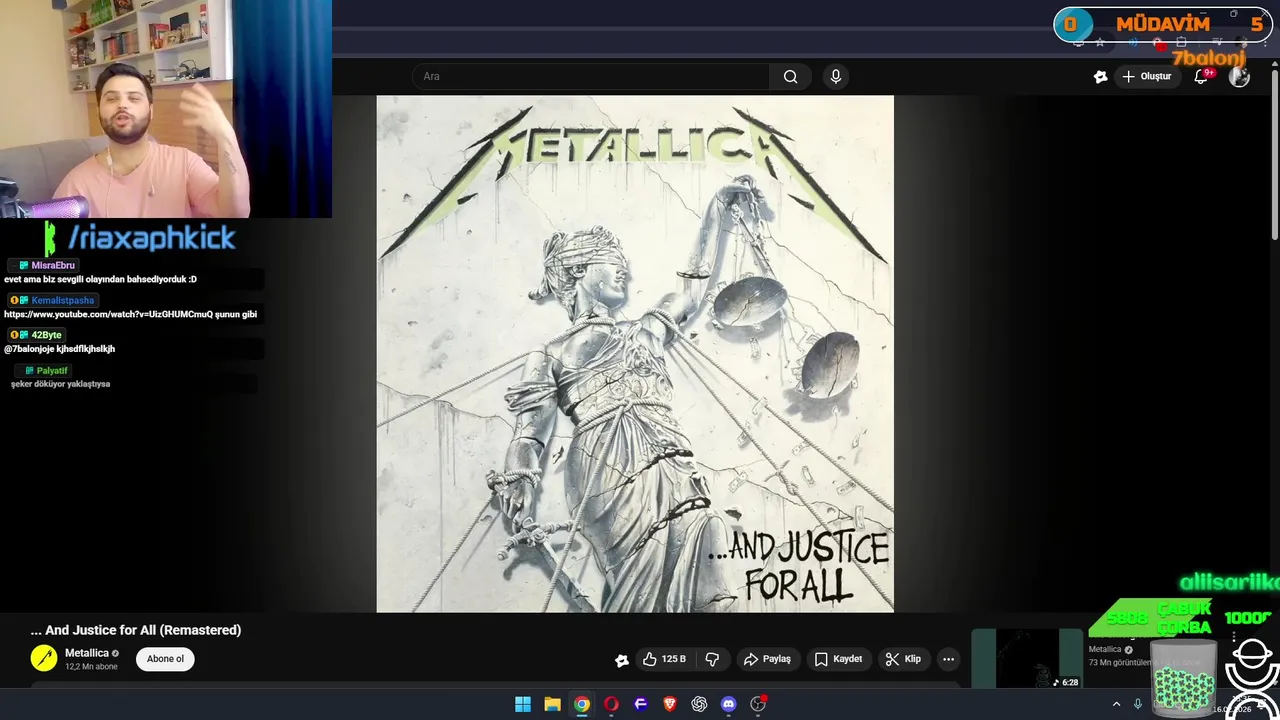Click the Discord taskbar icon

(729, 704)
